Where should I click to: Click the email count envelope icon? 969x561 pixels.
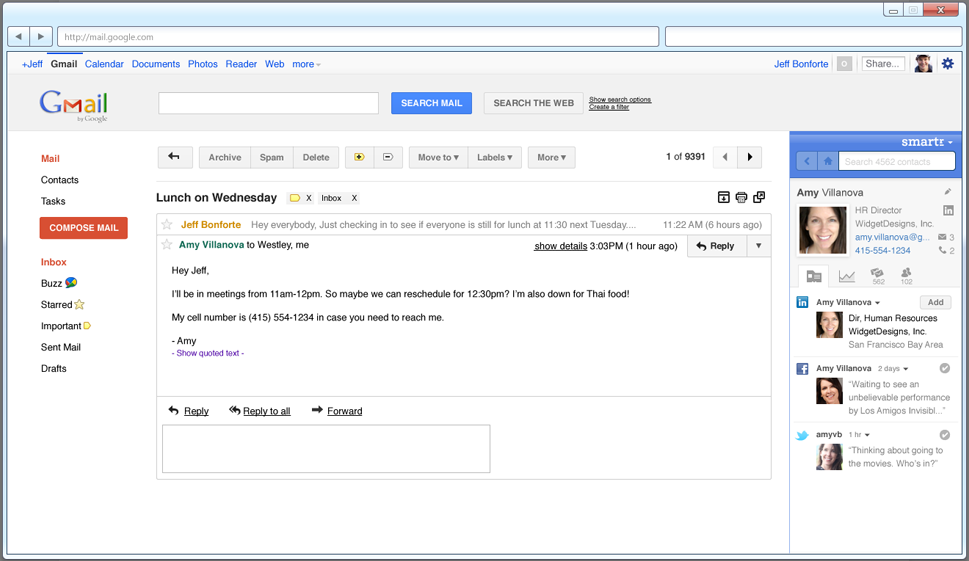(942, 237)
